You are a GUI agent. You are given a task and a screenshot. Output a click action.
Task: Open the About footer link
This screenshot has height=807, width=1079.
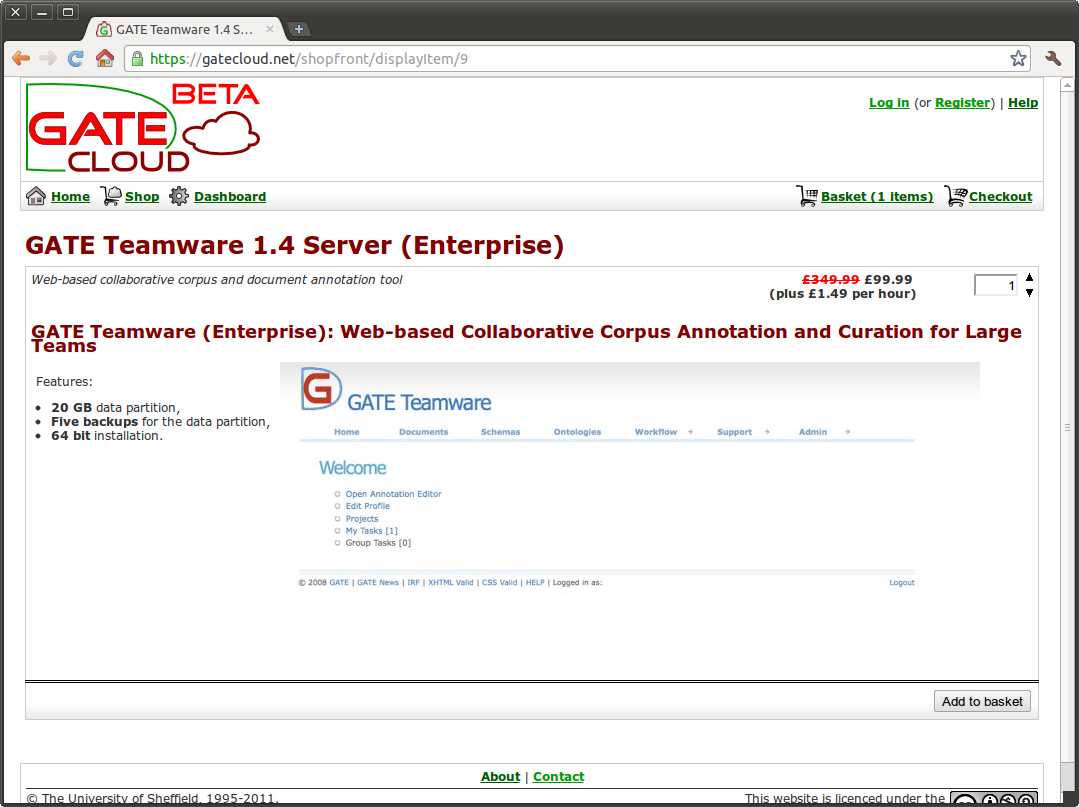click(x=500, y=777)
